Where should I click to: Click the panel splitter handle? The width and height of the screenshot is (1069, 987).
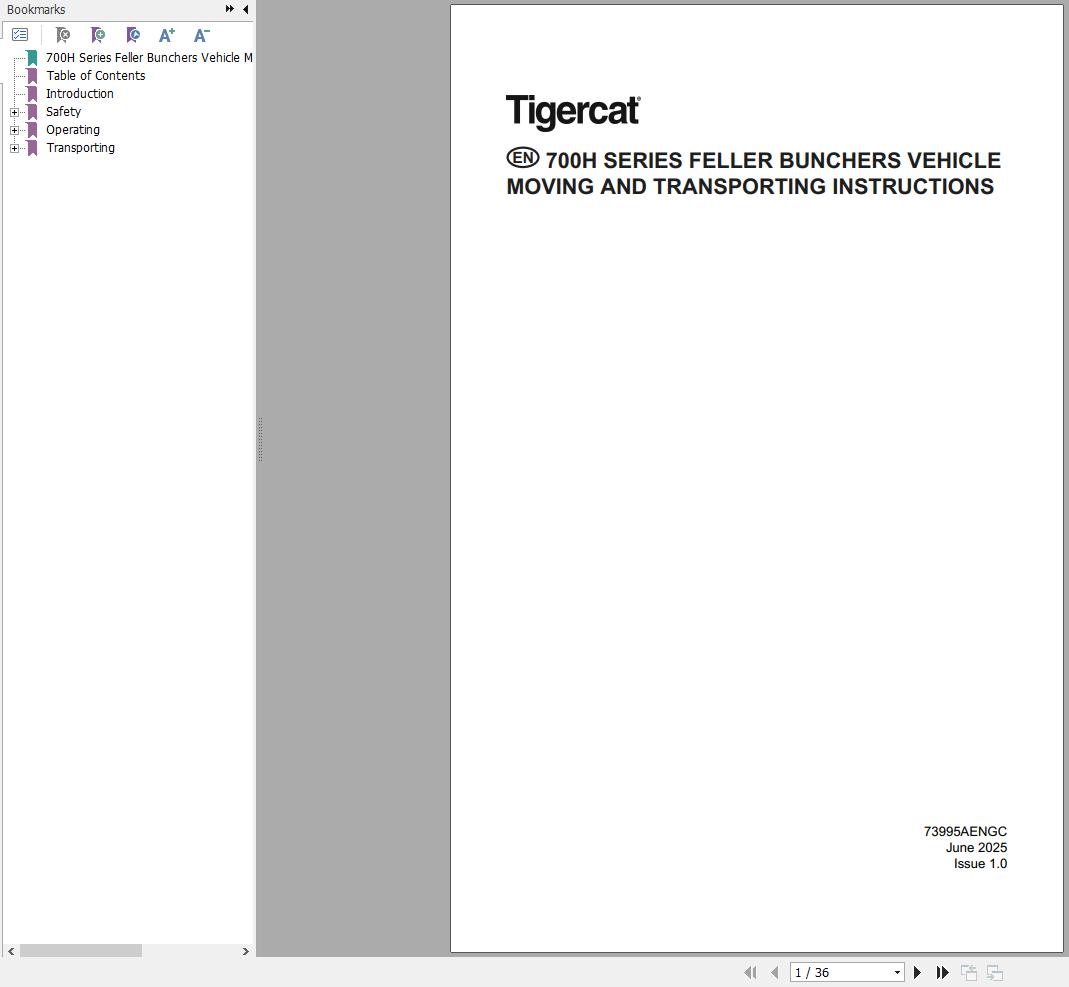tap(260, 440)
